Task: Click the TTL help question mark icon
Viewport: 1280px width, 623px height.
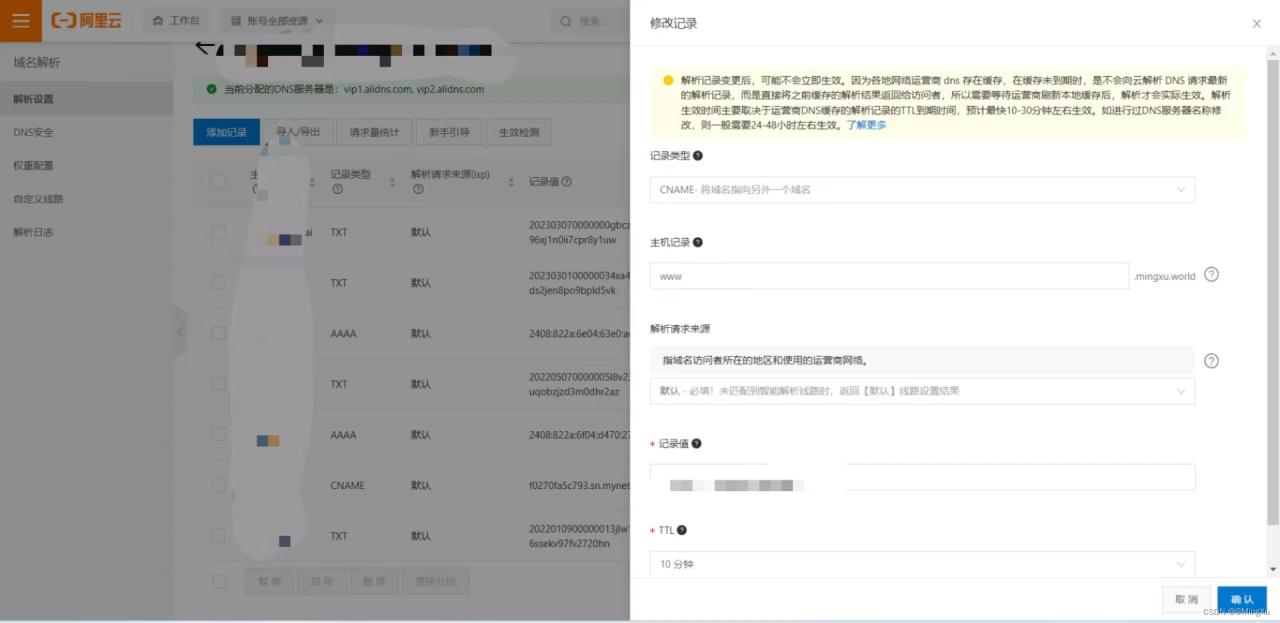Action: (681, 530)
